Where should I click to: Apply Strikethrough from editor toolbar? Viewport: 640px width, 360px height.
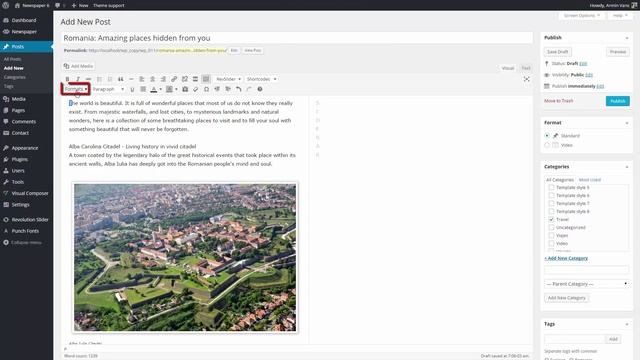[89, 79]
